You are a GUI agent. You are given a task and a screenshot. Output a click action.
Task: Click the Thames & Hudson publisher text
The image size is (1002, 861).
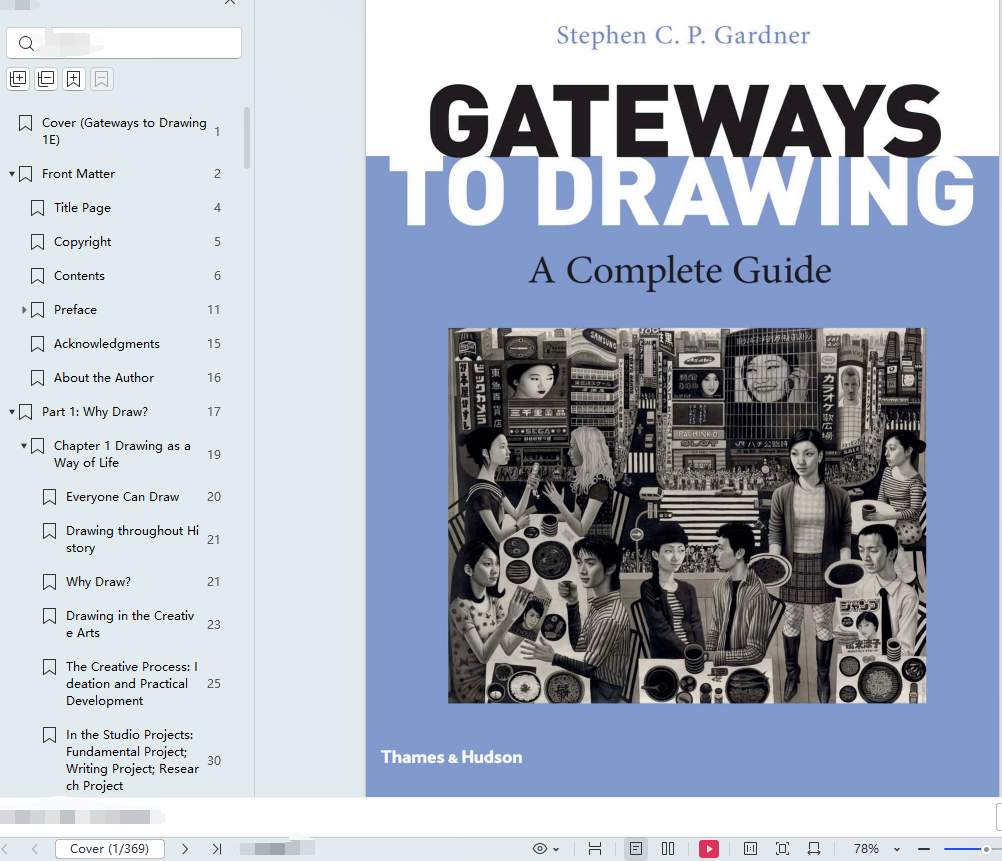[x=451, y=757]
